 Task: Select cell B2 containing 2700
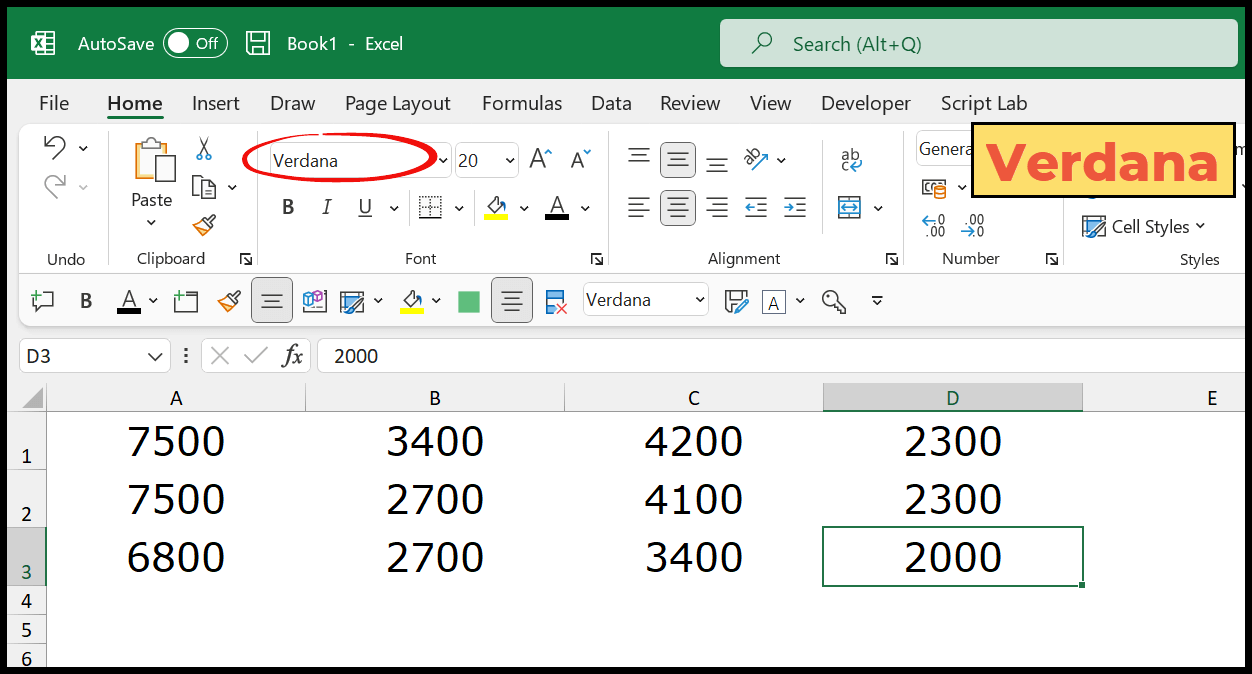(435, 499)
